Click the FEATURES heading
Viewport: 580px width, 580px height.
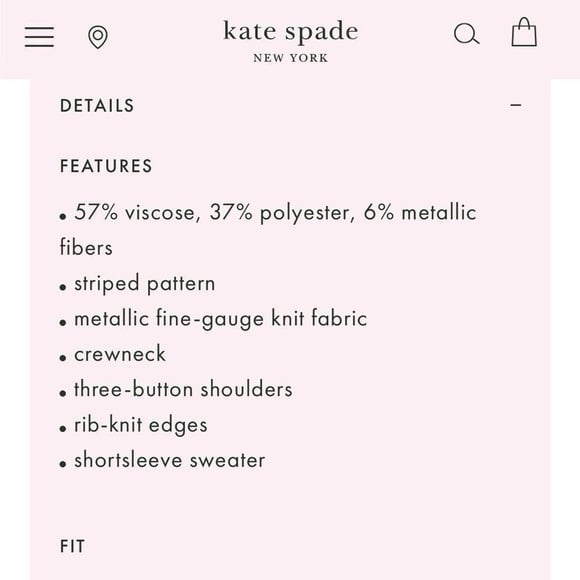pyautogui.click(x=106, y=166)
